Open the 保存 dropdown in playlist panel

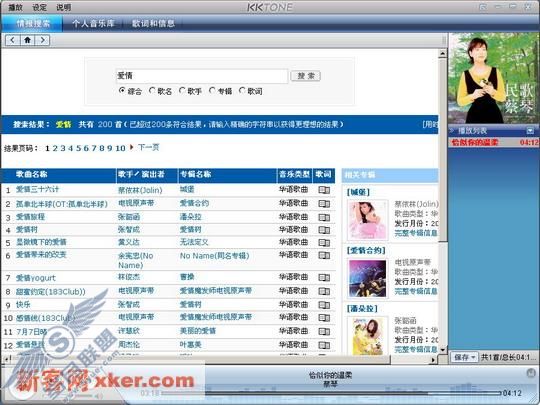pyautogui.click(x=464, y=357)
